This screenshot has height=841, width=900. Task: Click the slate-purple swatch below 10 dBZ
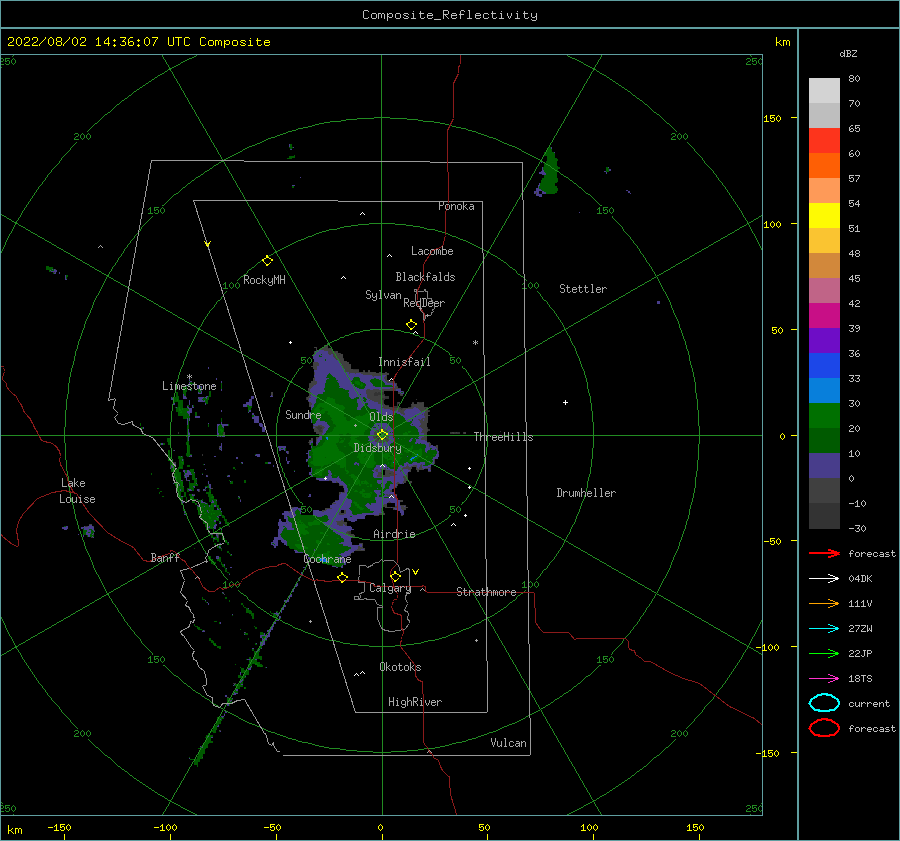(824, 466)
